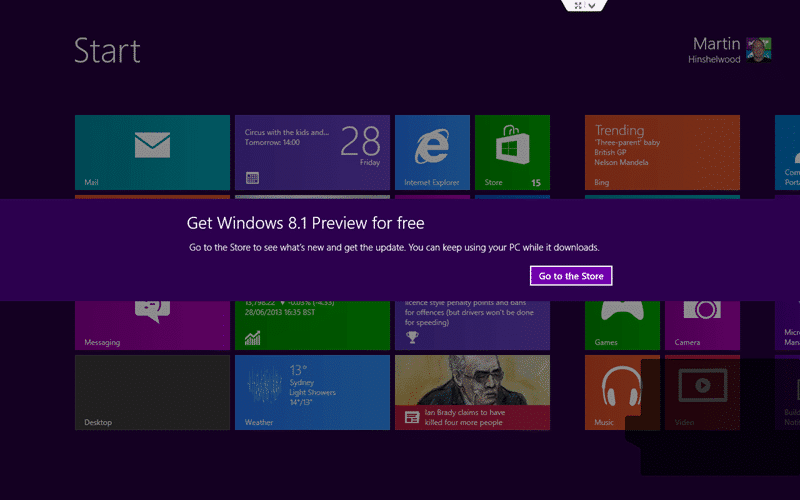This screenshot has height=500, width=800.
Task: Click the Start heading text
Action: [x=107, y=51]
